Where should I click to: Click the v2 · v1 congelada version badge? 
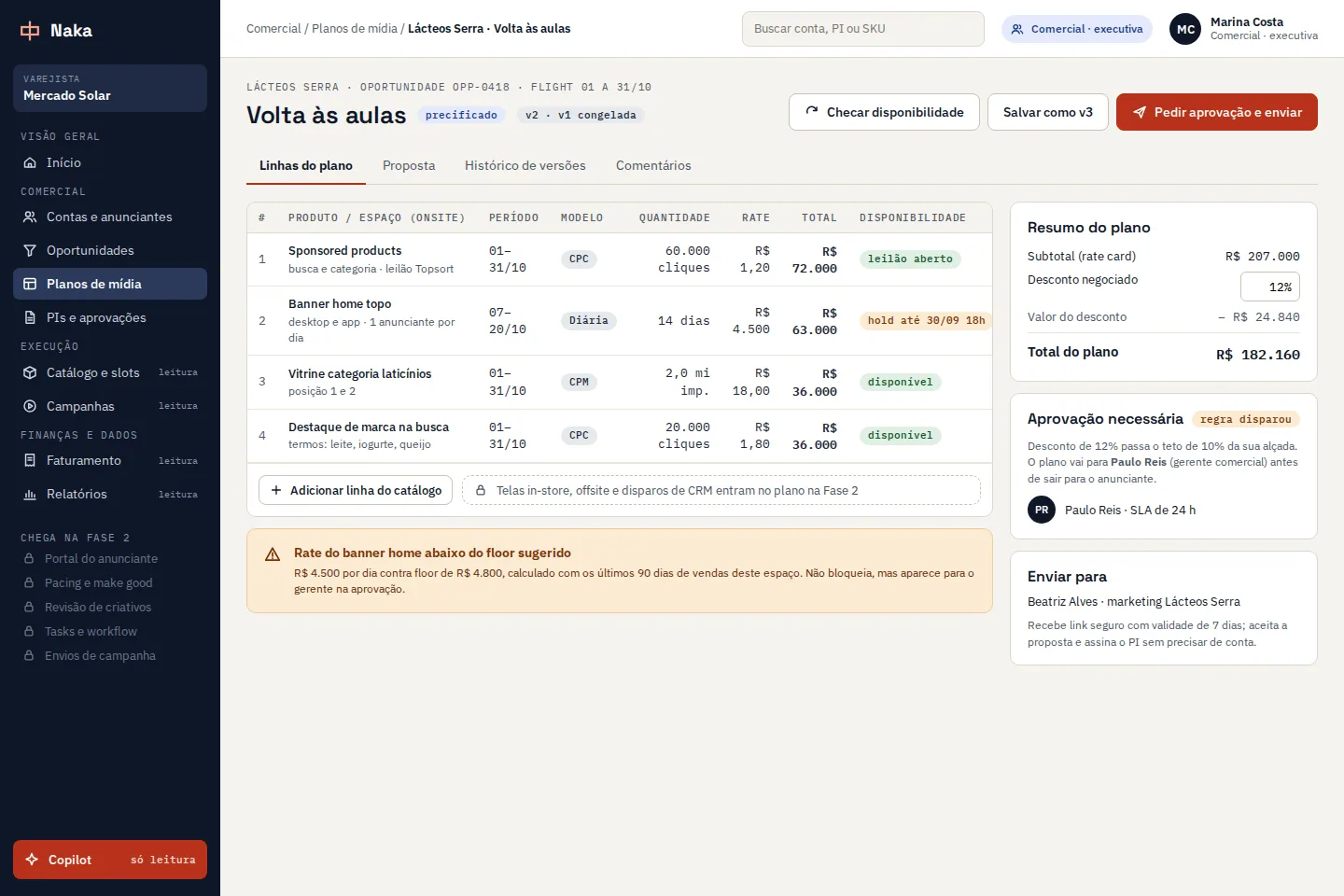tap(581, 115)
